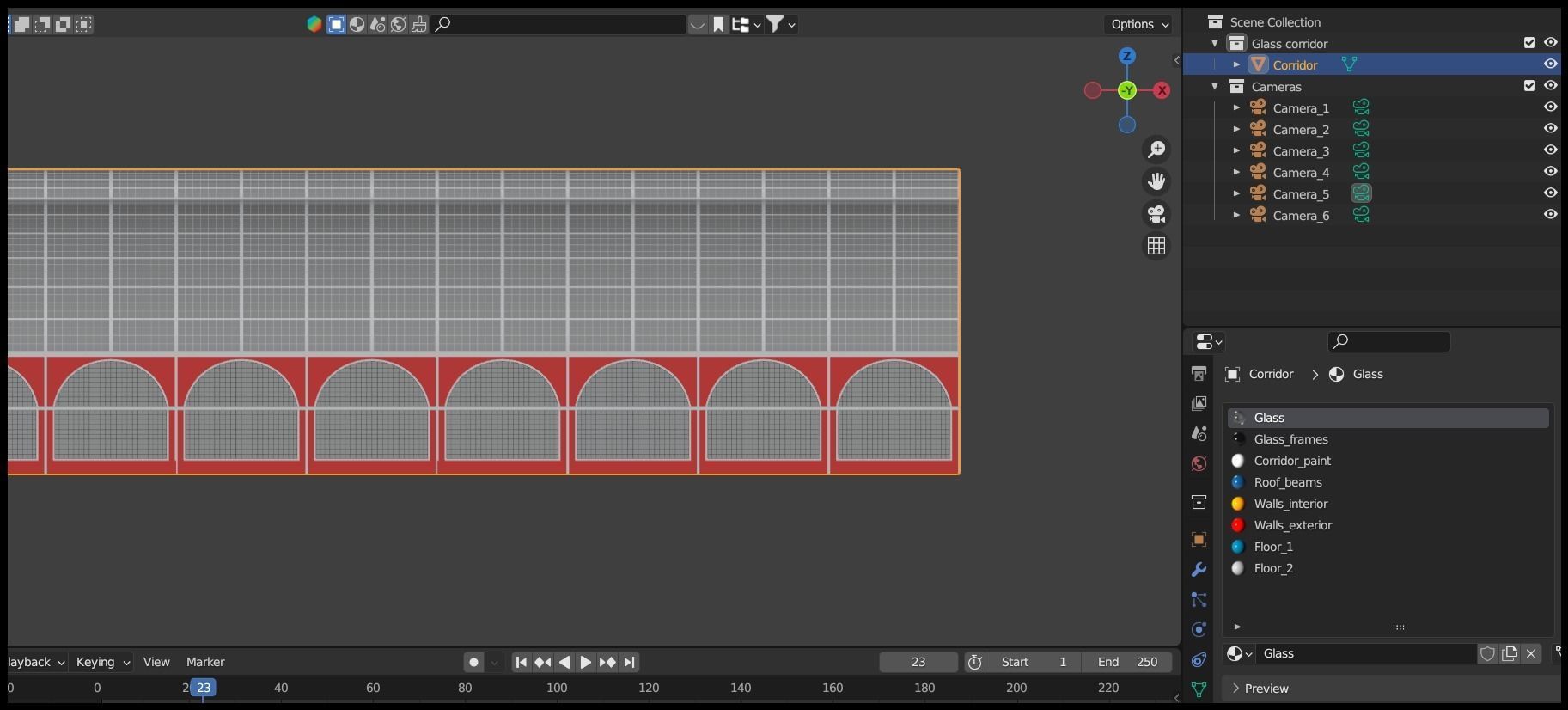Collapse the Cameras collection
This screenshot has height=710, width=1568.
click(x=1215, y=86)
